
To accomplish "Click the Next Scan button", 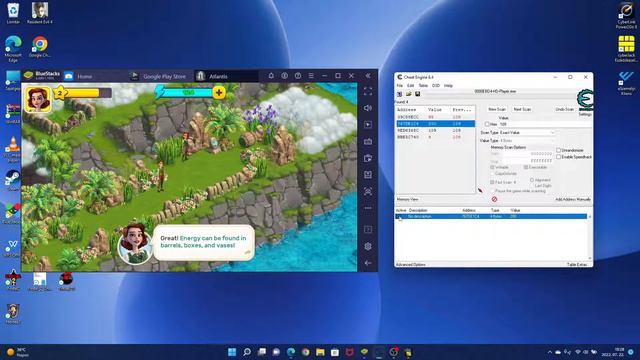I will 522,109.
